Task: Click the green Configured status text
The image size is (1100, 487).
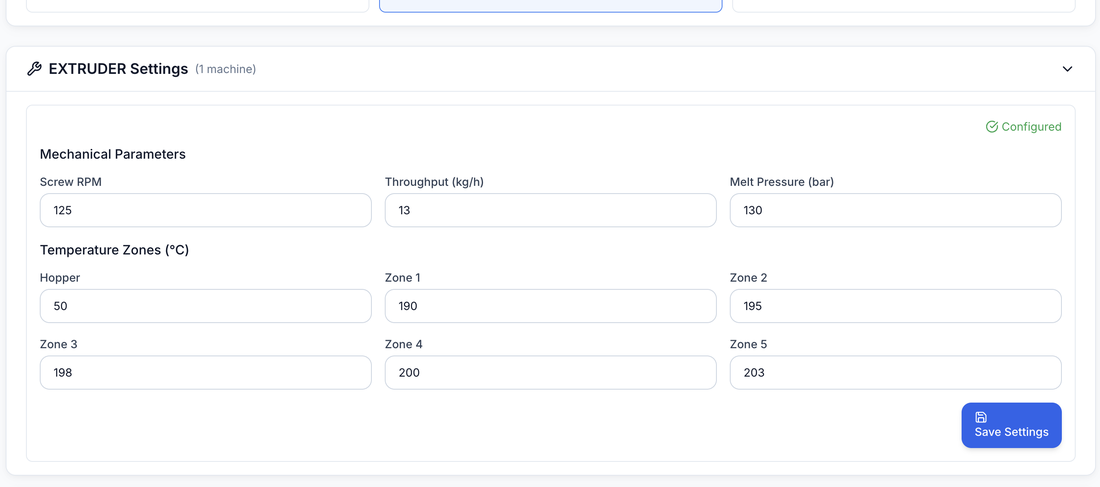Action: (1031, 127)
